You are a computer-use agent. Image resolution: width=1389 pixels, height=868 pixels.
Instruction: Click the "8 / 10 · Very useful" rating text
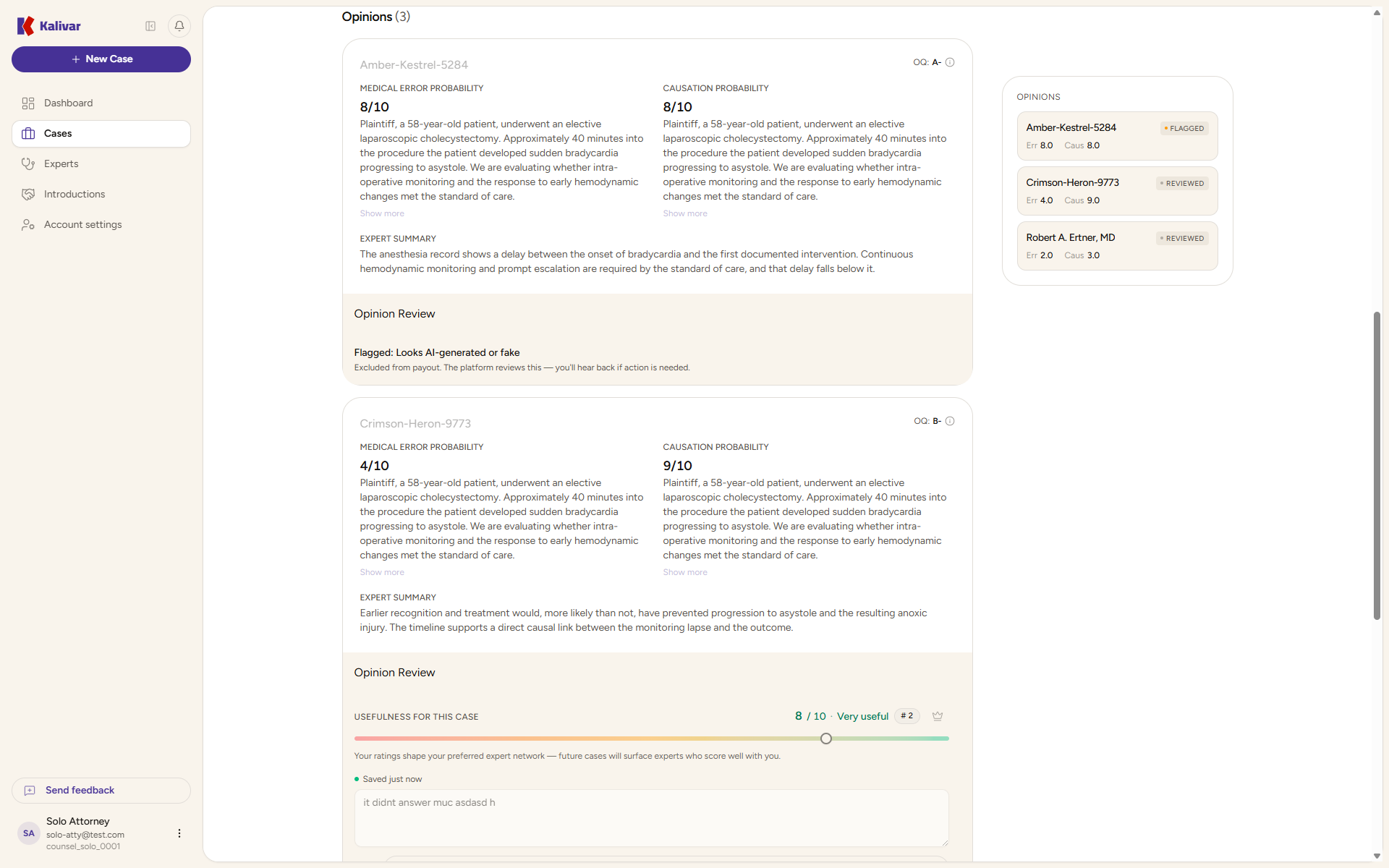pos(841,716)
